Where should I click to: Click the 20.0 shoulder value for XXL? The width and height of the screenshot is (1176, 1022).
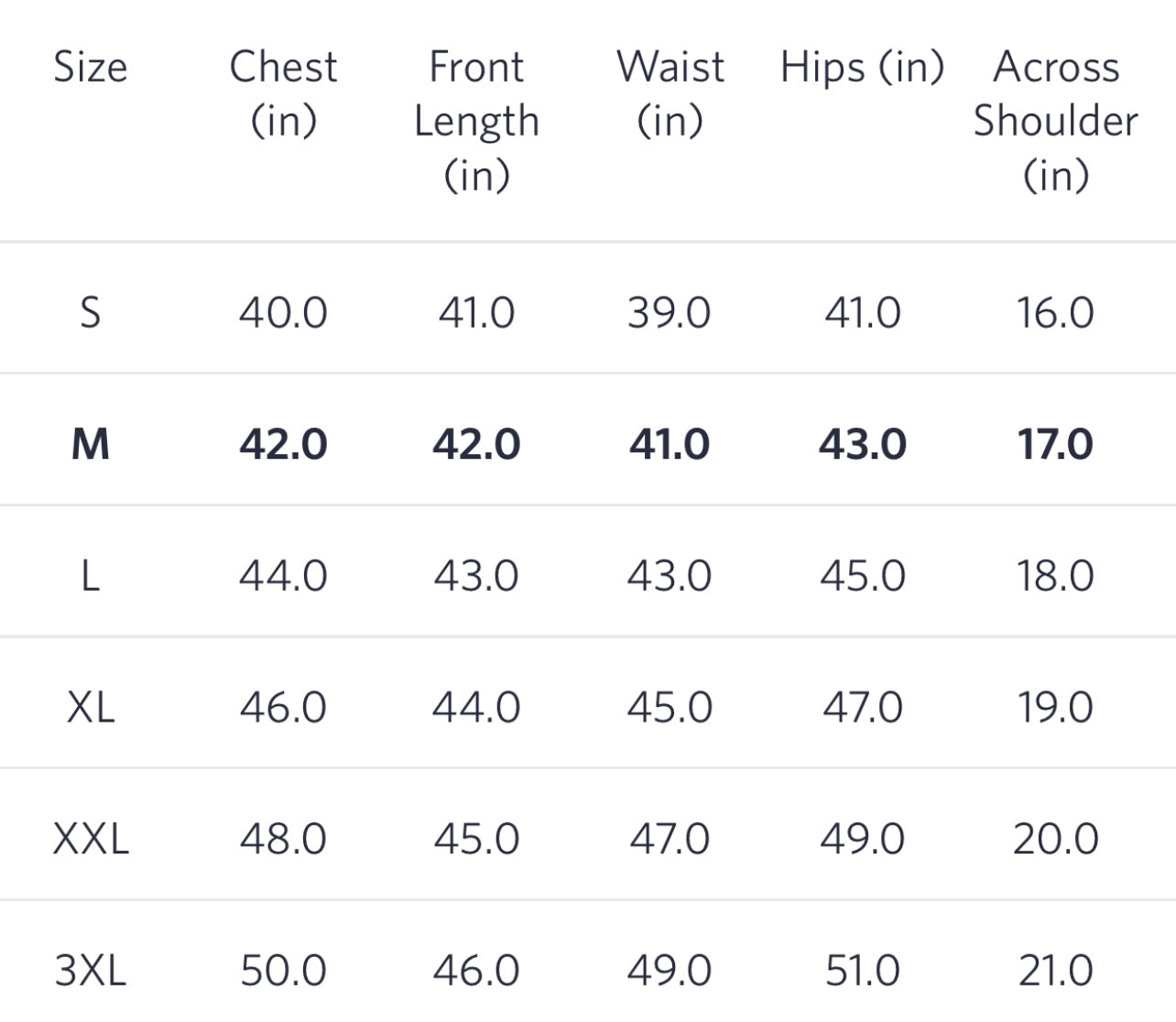[x=1055, y=839]
